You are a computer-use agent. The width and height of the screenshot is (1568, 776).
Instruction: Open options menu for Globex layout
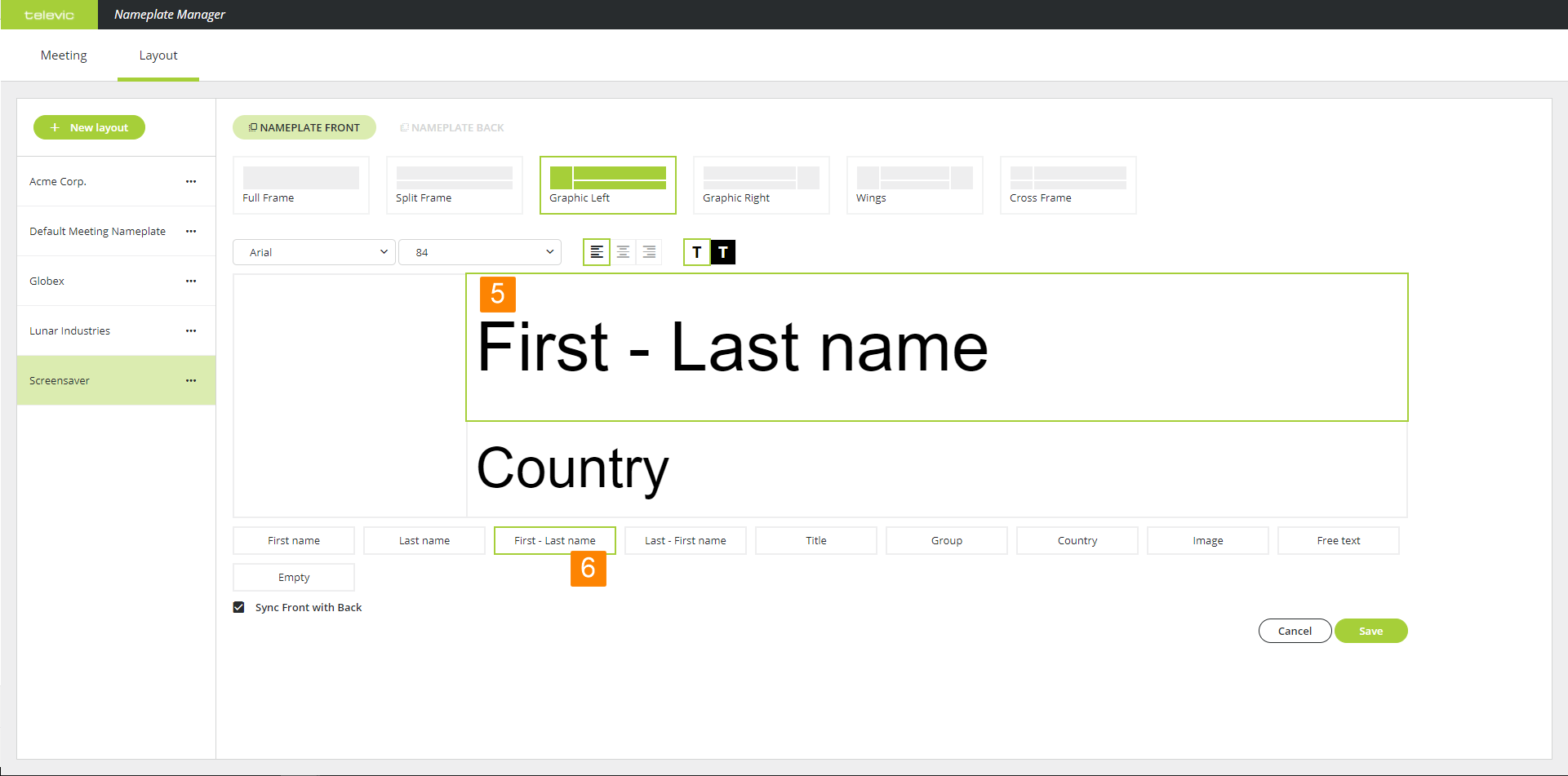[191, 281]
